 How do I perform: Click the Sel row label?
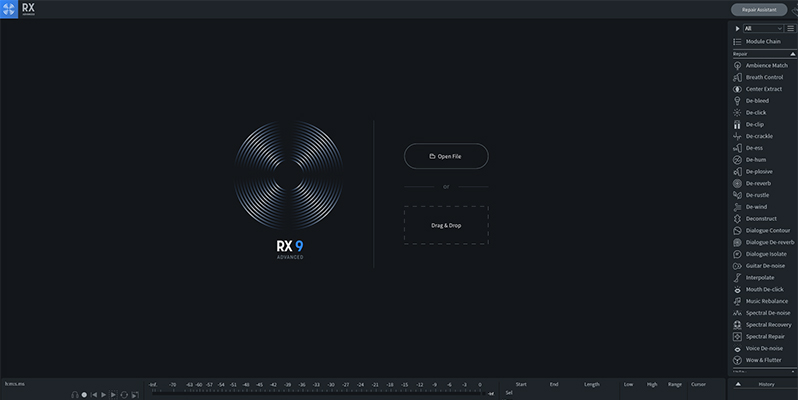509,393
